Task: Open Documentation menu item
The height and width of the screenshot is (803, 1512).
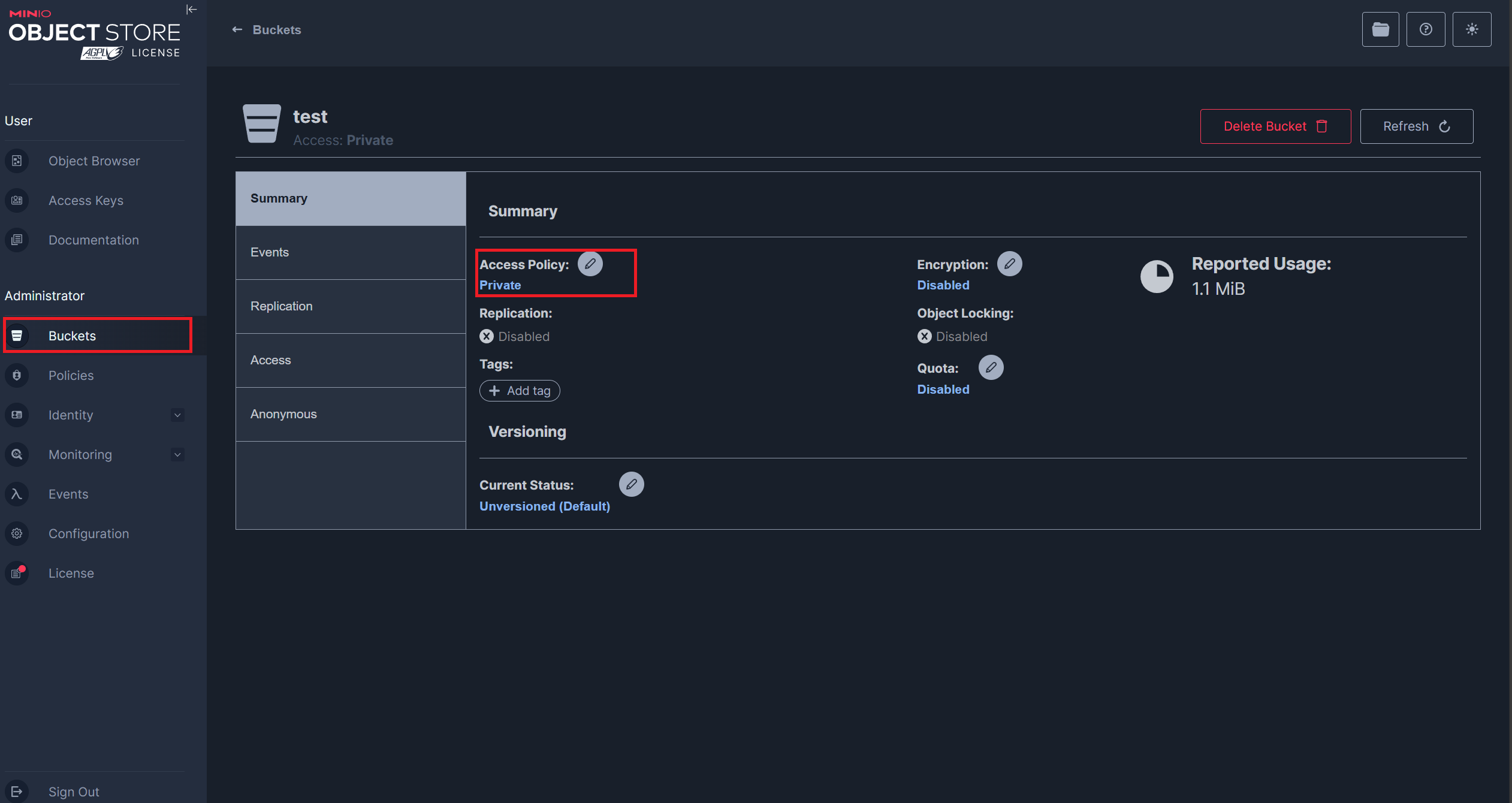Action: pyautogui.click(x=93, y=240)
